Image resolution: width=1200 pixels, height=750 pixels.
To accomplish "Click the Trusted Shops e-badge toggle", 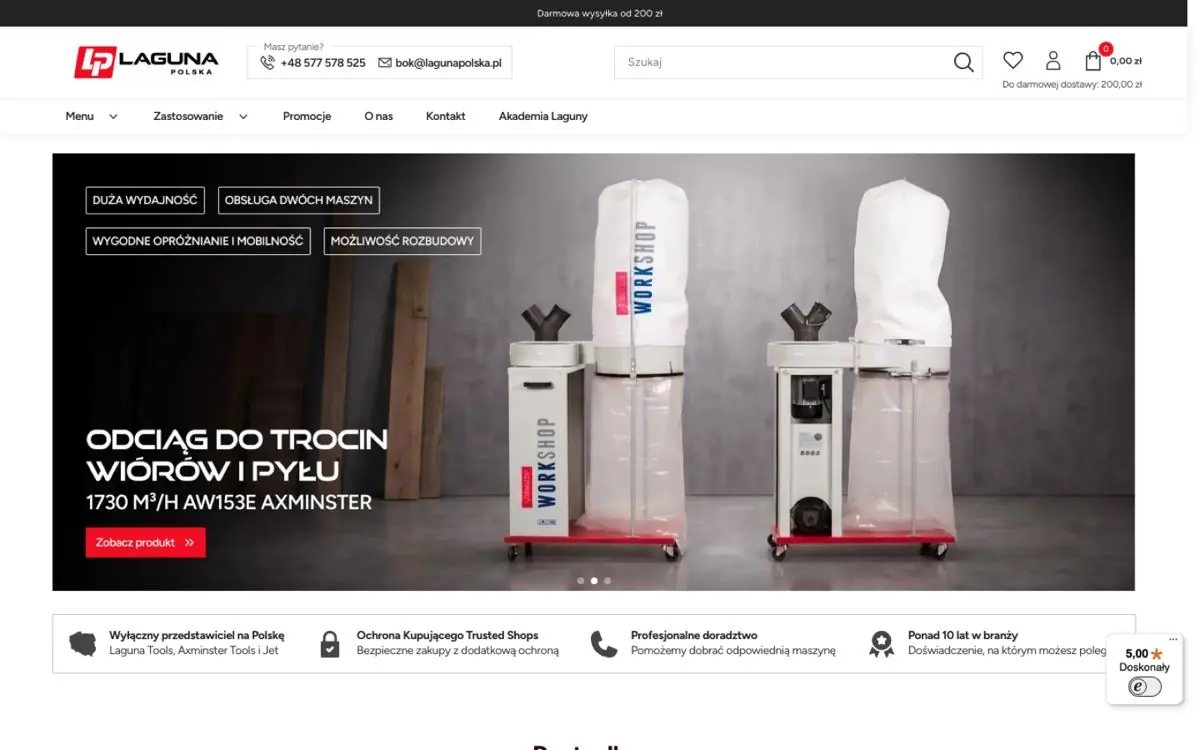I will (1145, 687).
